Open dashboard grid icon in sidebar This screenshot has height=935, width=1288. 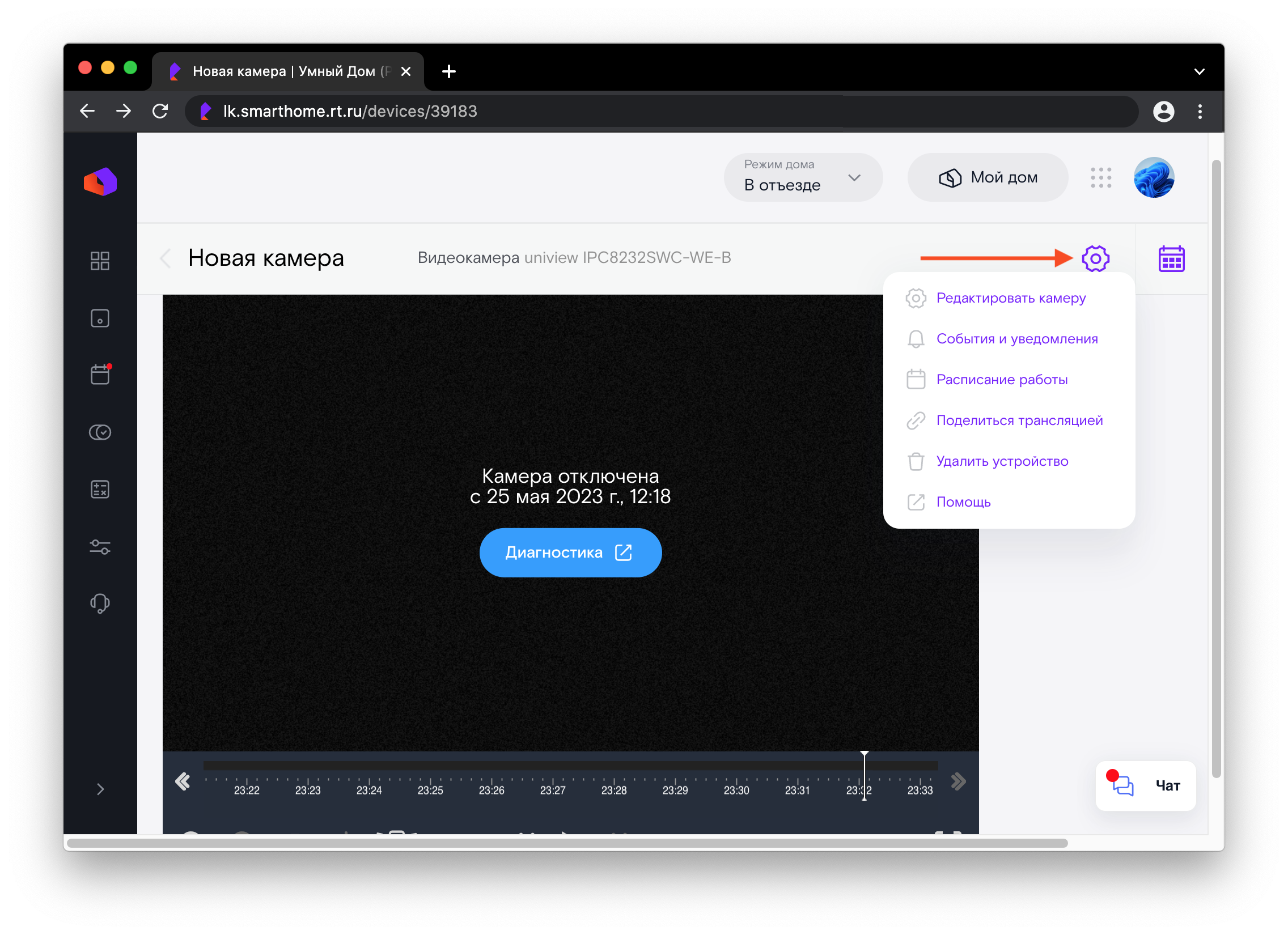100,261
